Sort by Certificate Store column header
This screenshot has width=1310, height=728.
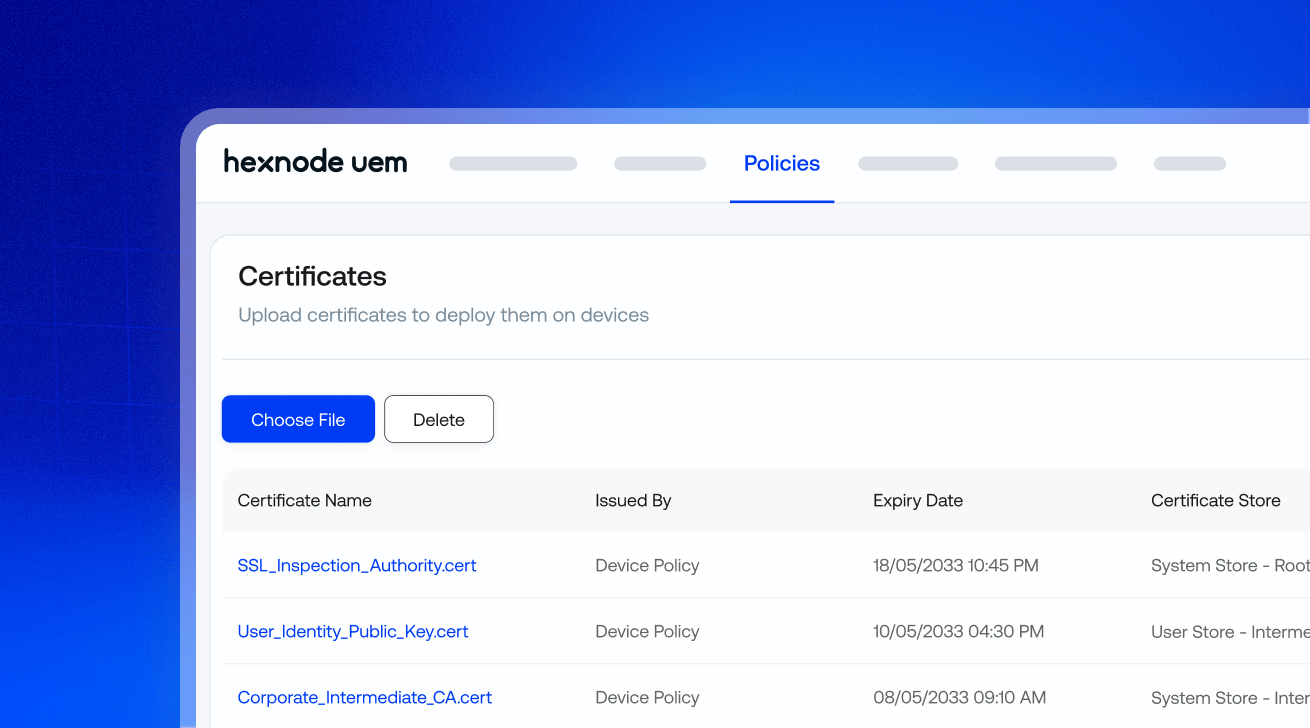point(1216,501)
